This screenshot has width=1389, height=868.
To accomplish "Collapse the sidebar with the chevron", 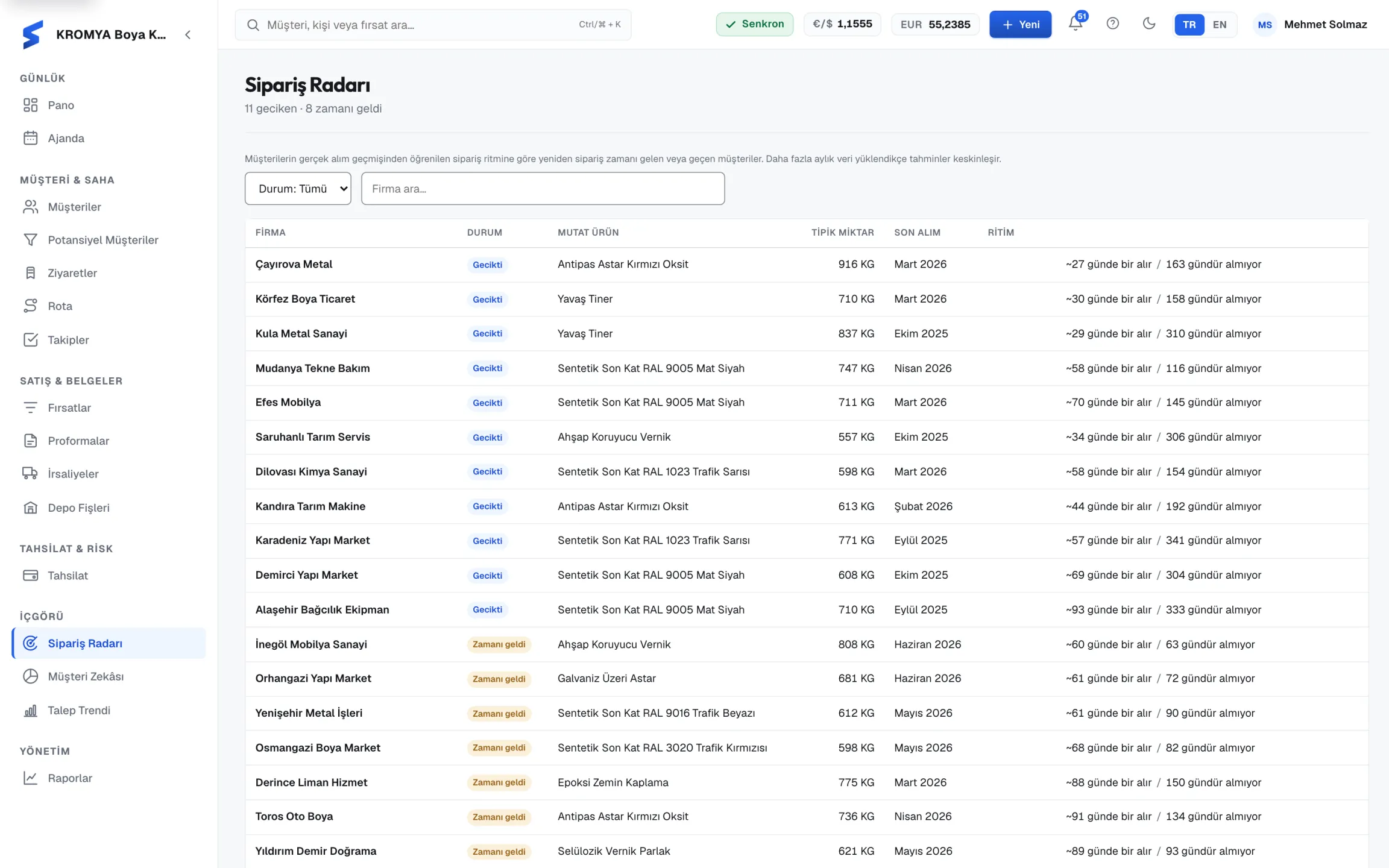I will [x=188, y=34].
